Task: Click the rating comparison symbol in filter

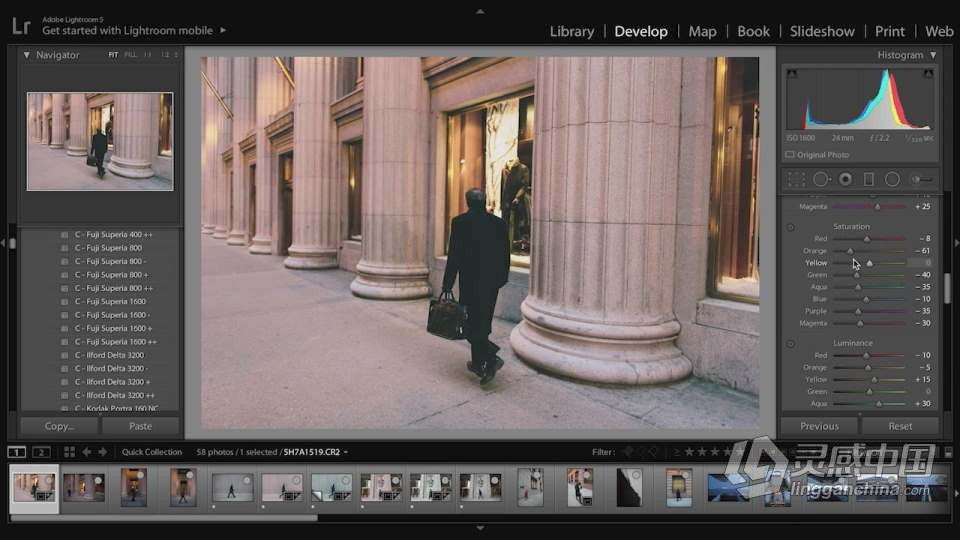Action: pyautogui.click(x=677, y=452)
